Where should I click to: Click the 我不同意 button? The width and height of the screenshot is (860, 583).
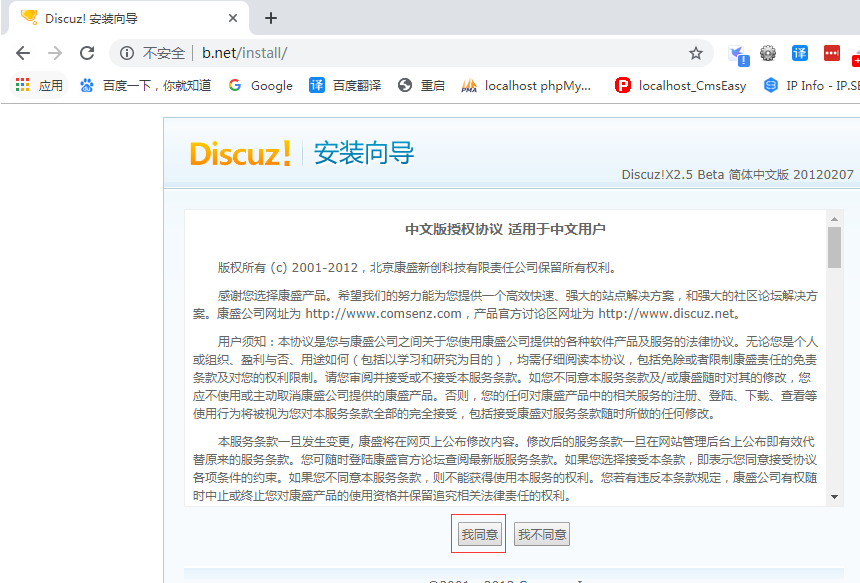(542, 534)
